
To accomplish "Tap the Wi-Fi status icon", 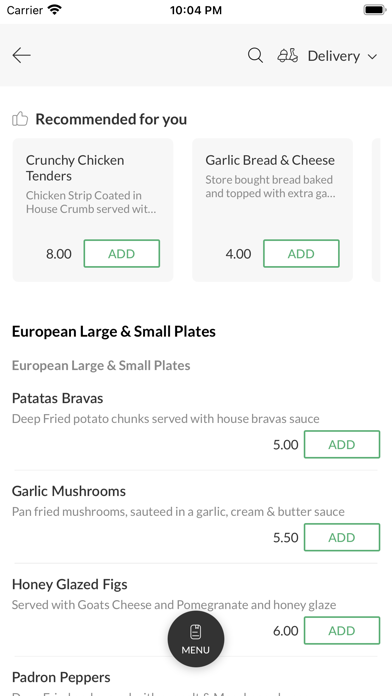I will click(55, 10).
